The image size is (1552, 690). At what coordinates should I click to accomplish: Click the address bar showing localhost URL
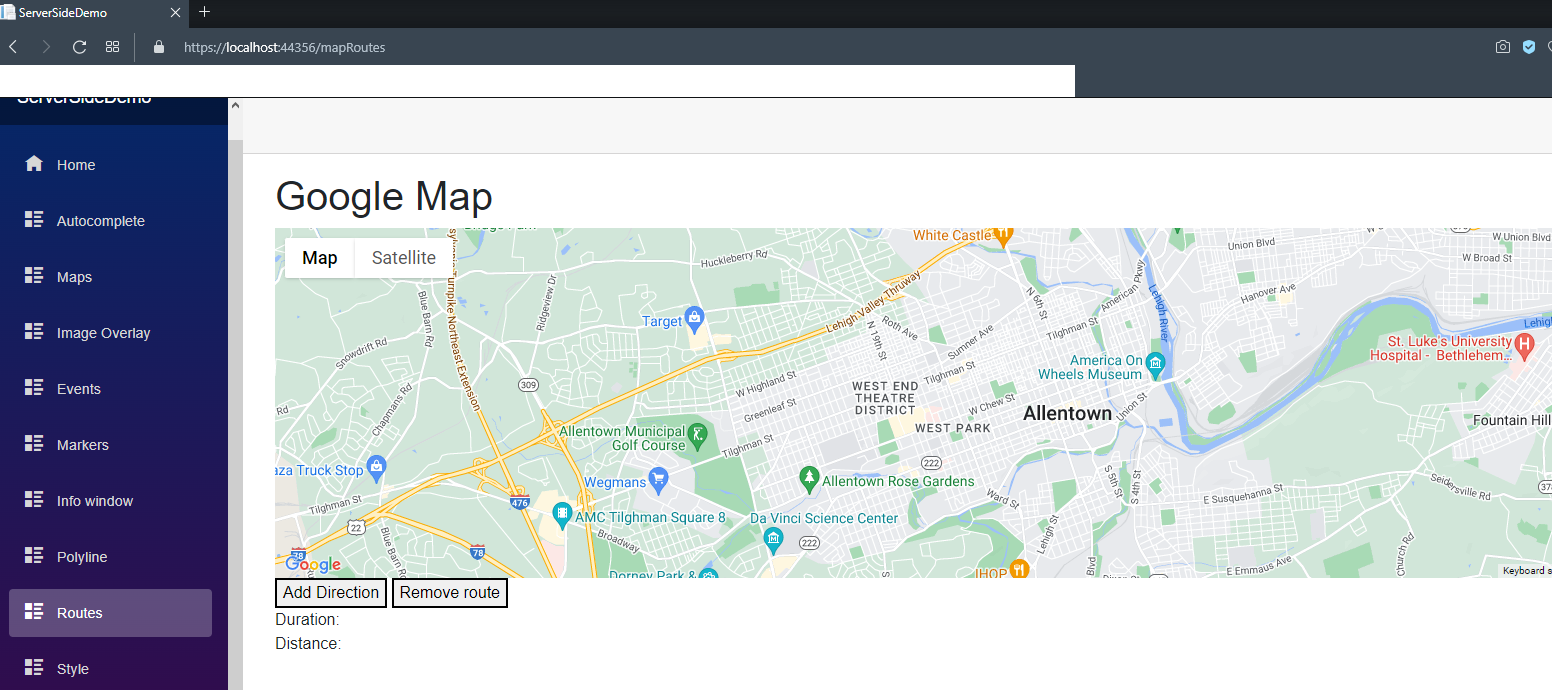284,46
